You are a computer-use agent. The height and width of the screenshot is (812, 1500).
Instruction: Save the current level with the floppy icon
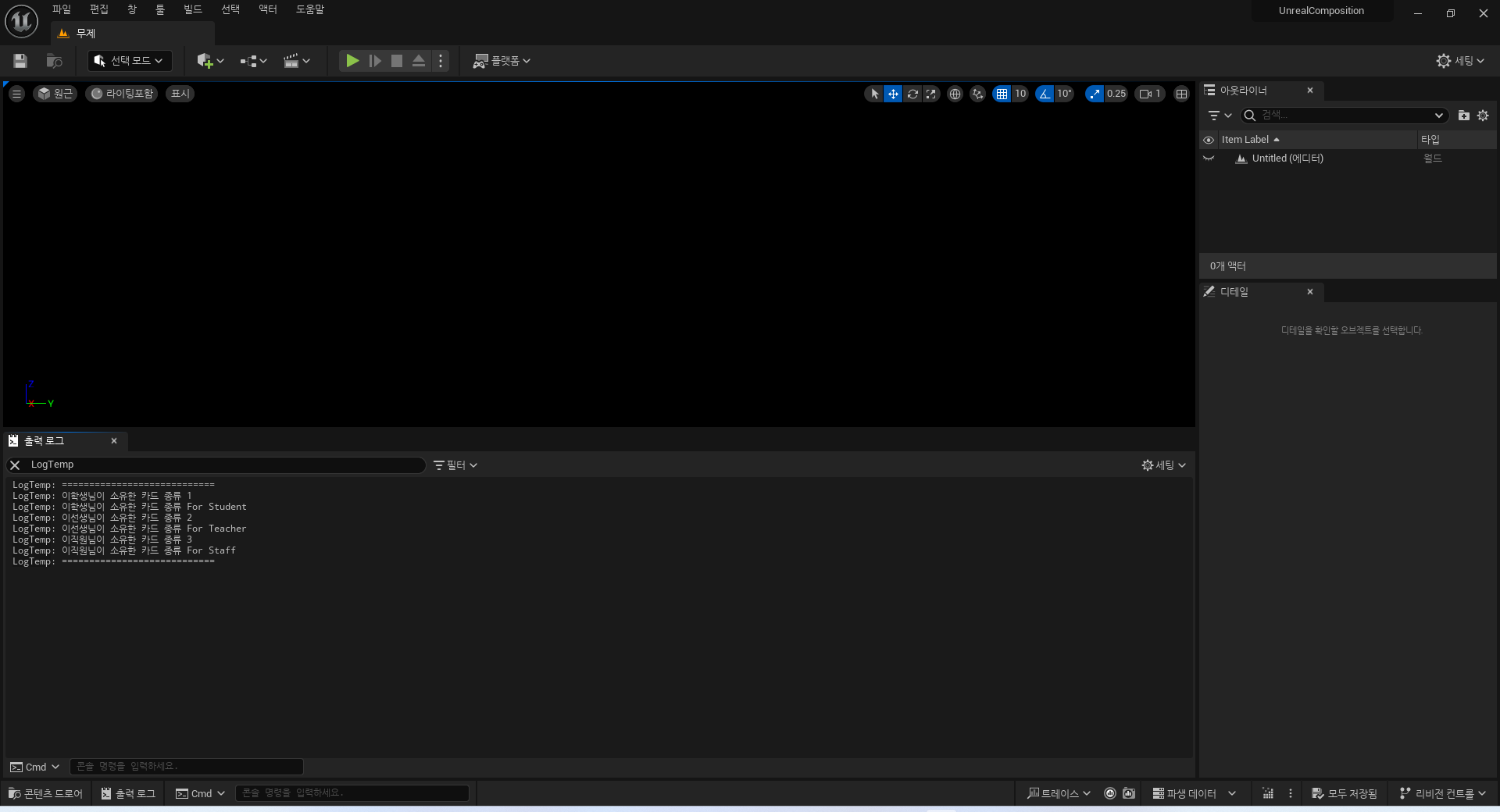pyautogui.click(x=20, y=61)
